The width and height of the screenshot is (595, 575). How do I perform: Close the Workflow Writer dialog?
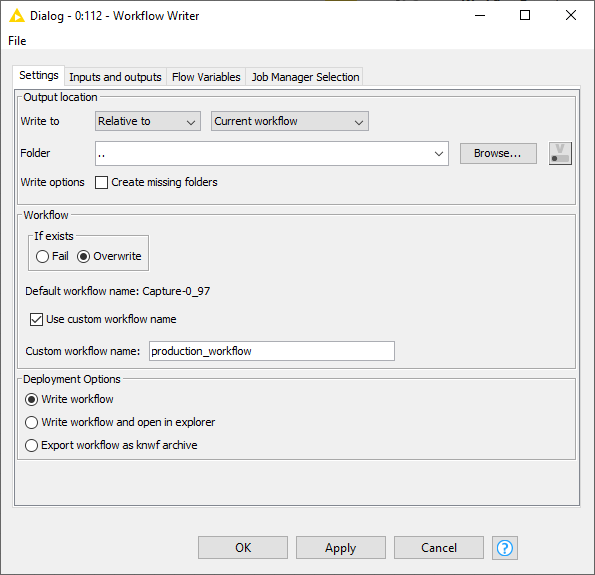point(571,16)
